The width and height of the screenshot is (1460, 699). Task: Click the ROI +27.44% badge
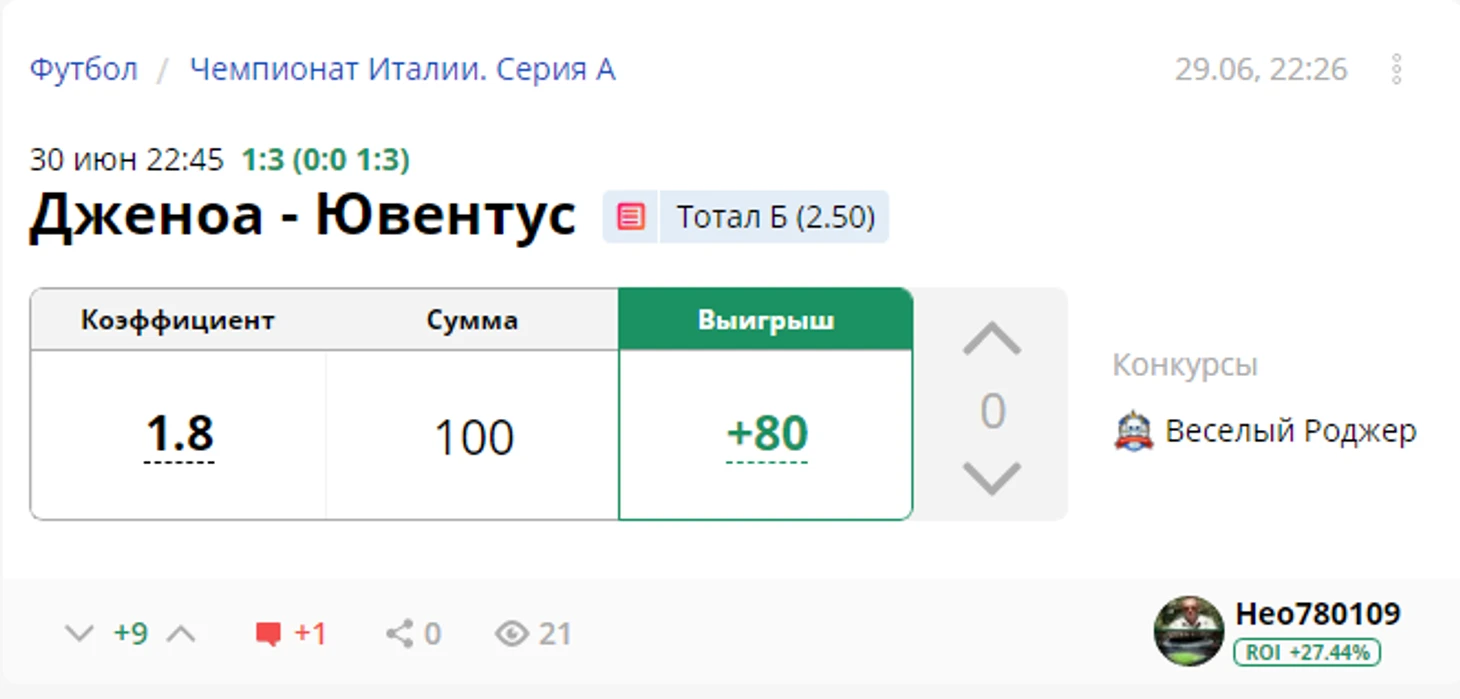(x=1307, y=653)
